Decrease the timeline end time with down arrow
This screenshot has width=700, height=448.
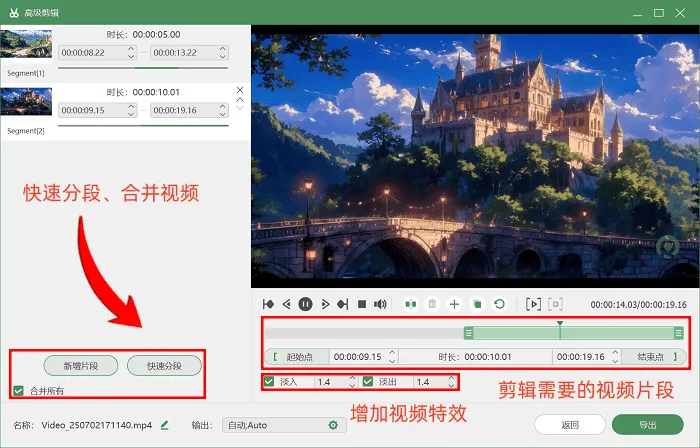615,361
